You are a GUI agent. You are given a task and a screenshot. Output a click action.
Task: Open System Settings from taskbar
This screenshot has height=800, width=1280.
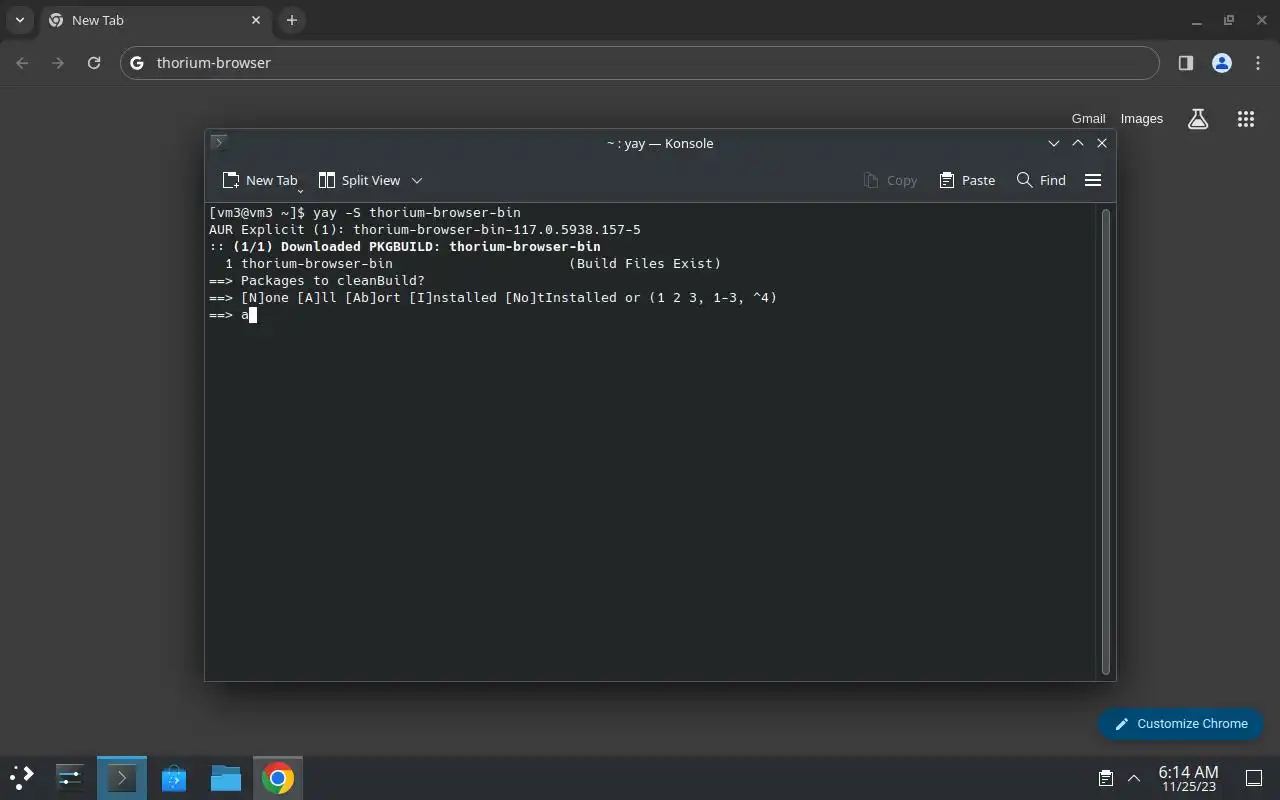tap(70, 777)
